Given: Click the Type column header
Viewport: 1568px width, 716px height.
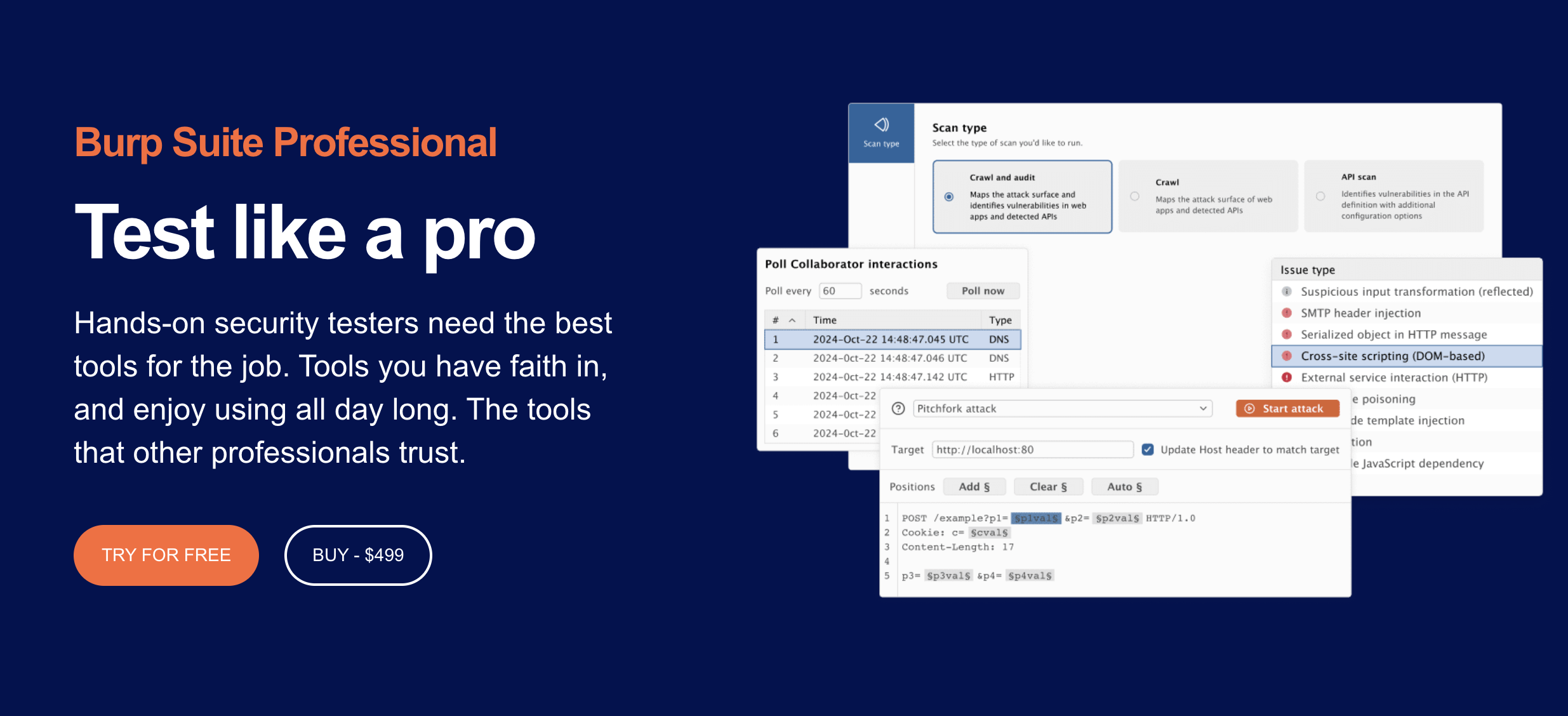Looking at the screenshot, I should tap(1000, 321).
